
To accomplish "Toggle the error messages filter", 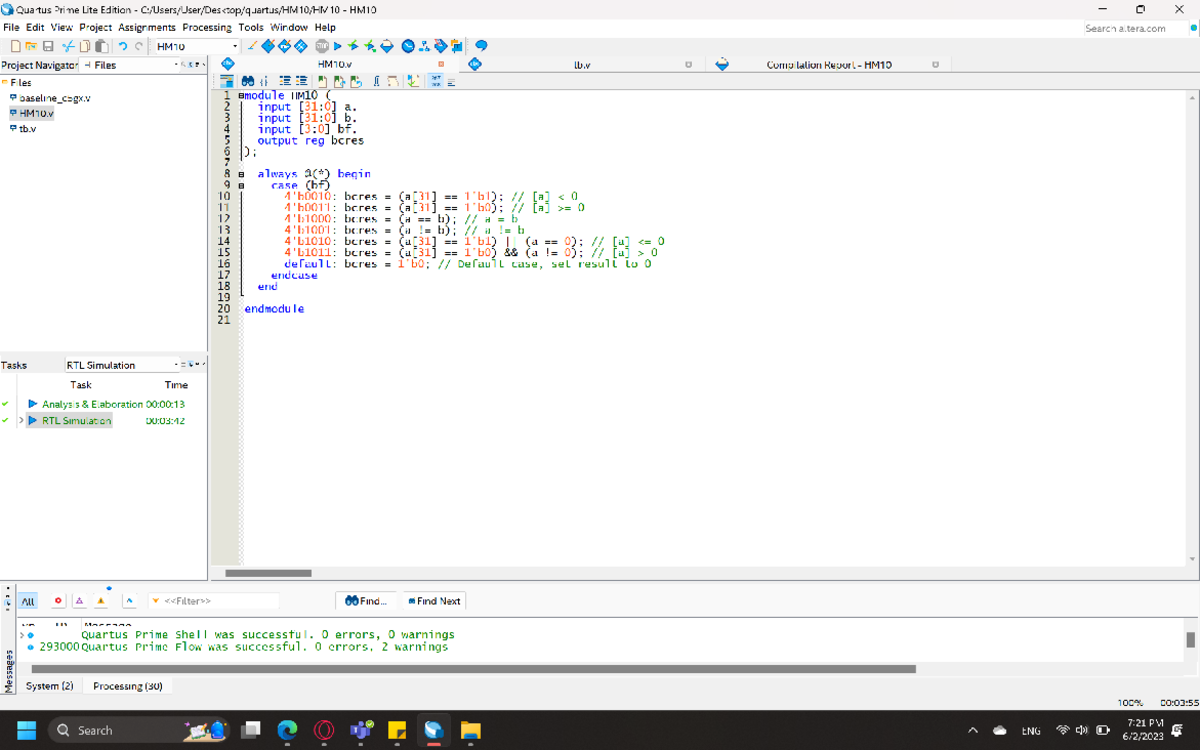I will pyautogui.click(x=55, y=601).
